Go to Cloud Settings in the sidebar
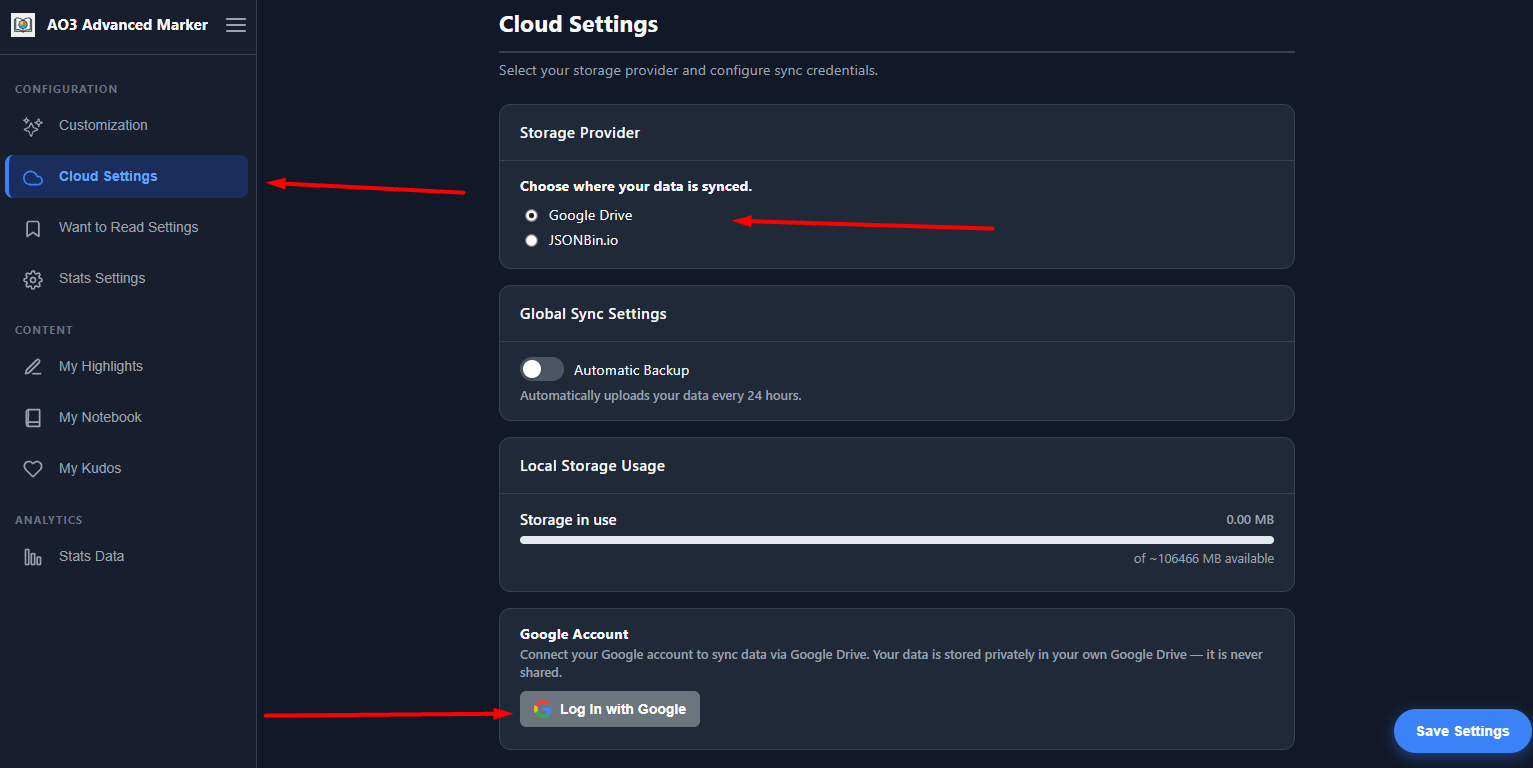This screenshot has height=768, width=1533. [126, 177]
